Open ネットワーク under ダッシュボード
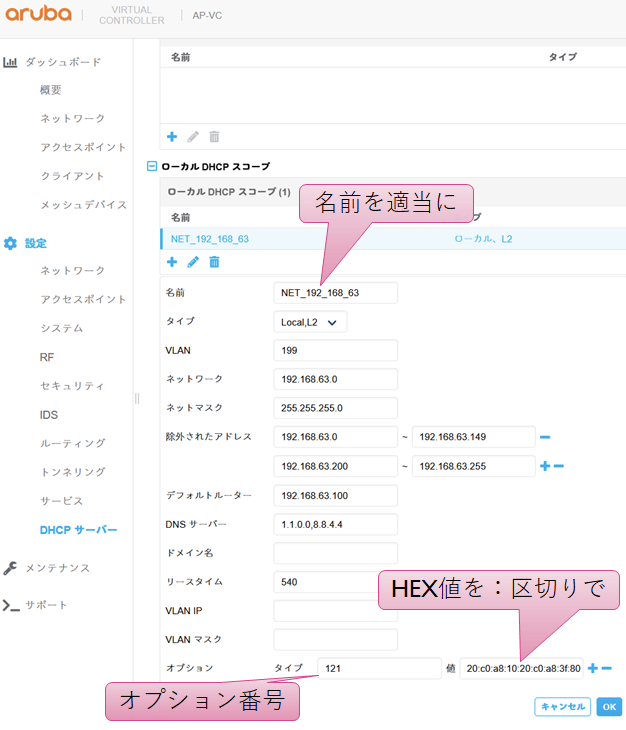 [x=73, y=118]
